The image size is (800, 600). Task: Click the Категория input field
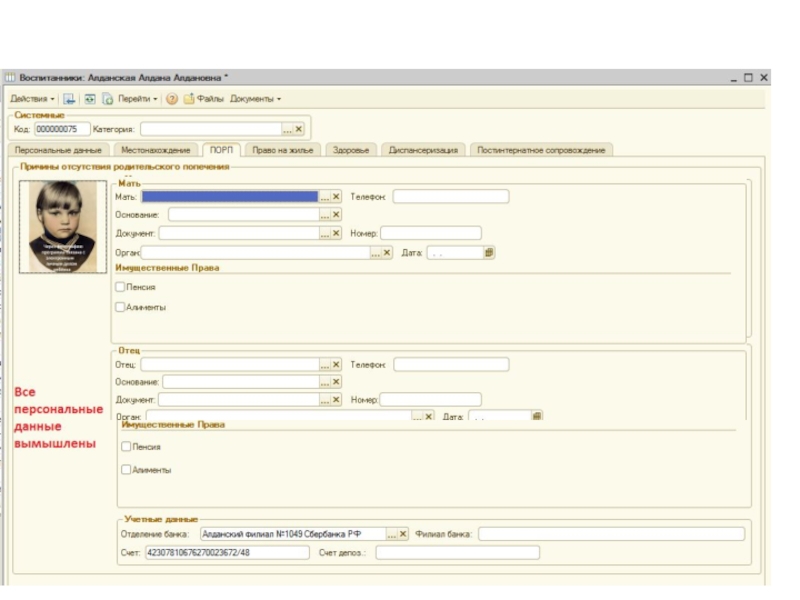(211, 130)
